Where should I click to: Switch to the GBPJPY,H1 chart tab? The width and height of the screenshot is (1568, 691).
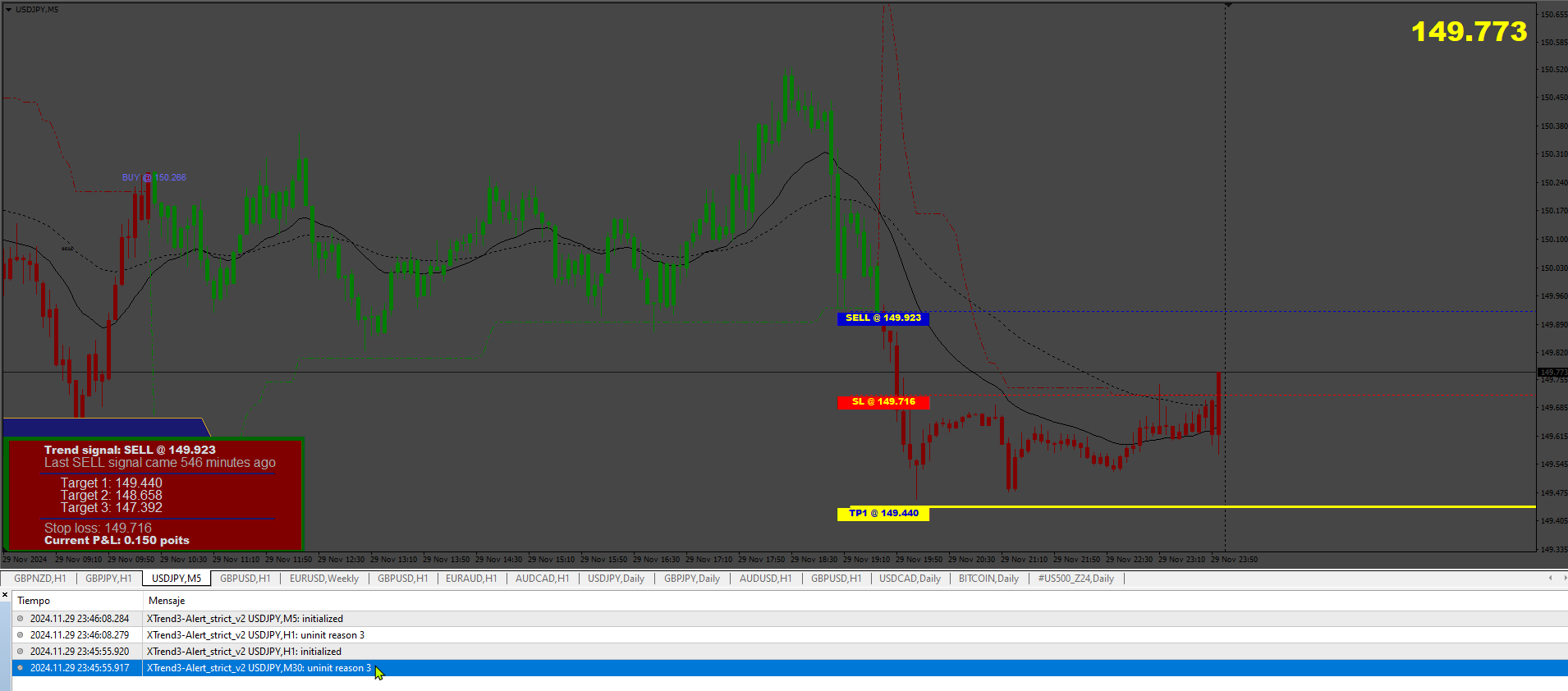(108, 579)
